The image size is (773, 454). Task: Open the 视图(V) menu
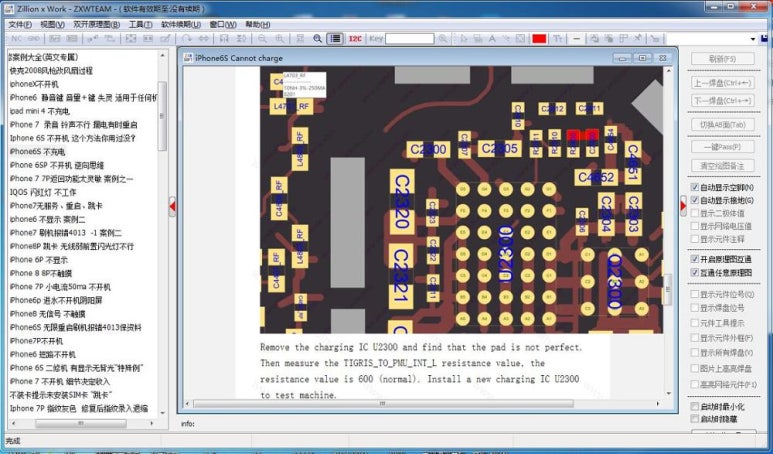click(x=52, y=24)
